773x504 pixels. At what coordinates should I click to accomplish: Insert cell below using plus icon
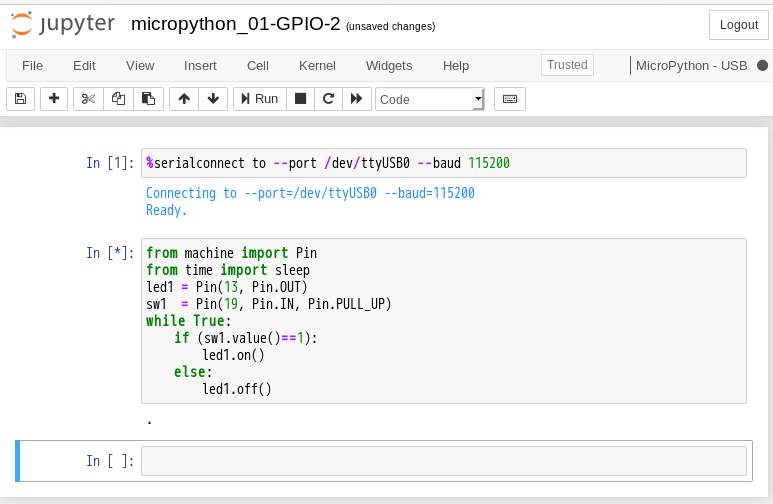click(x=54, y=99)
